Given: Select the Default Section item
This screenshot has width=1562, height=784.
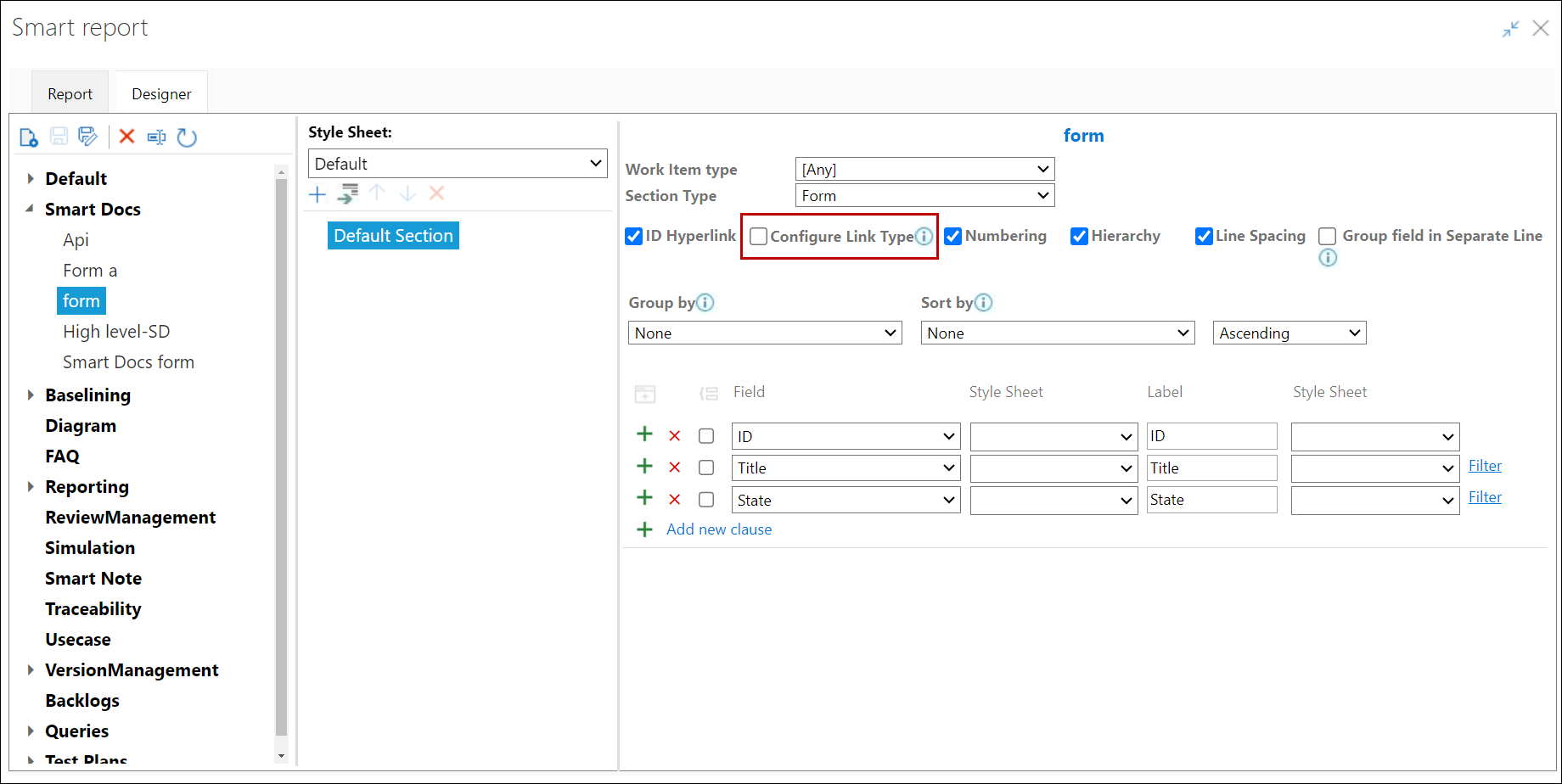Looking at the screenshot, I should (393, 236).
